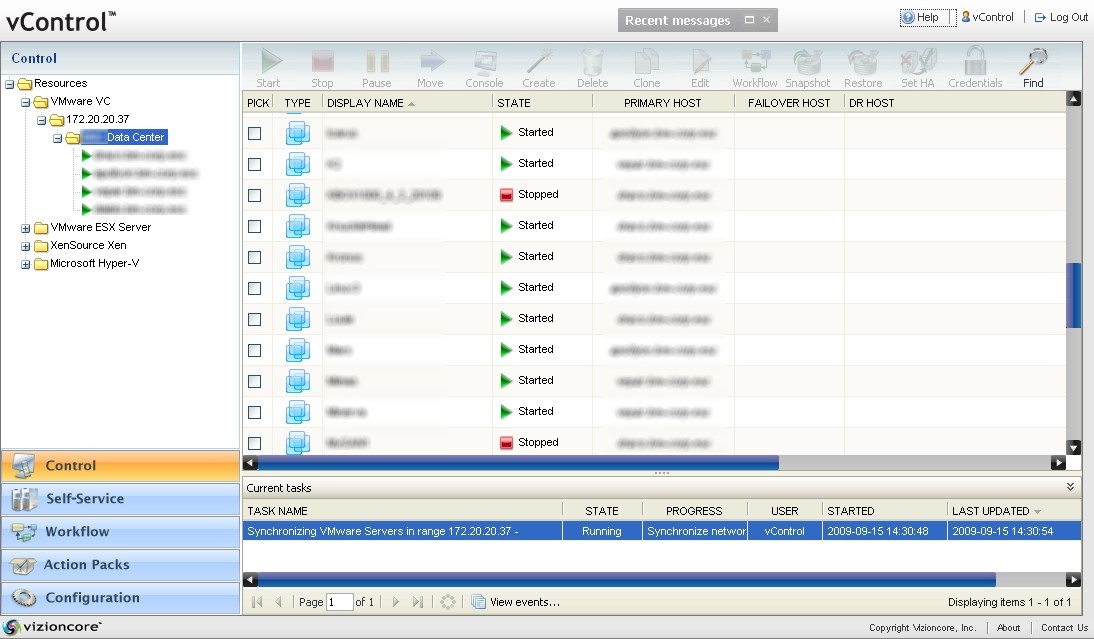The image size is (1094, 639).
Task: Open the Workflow navigation section
Action: point(121,531)
